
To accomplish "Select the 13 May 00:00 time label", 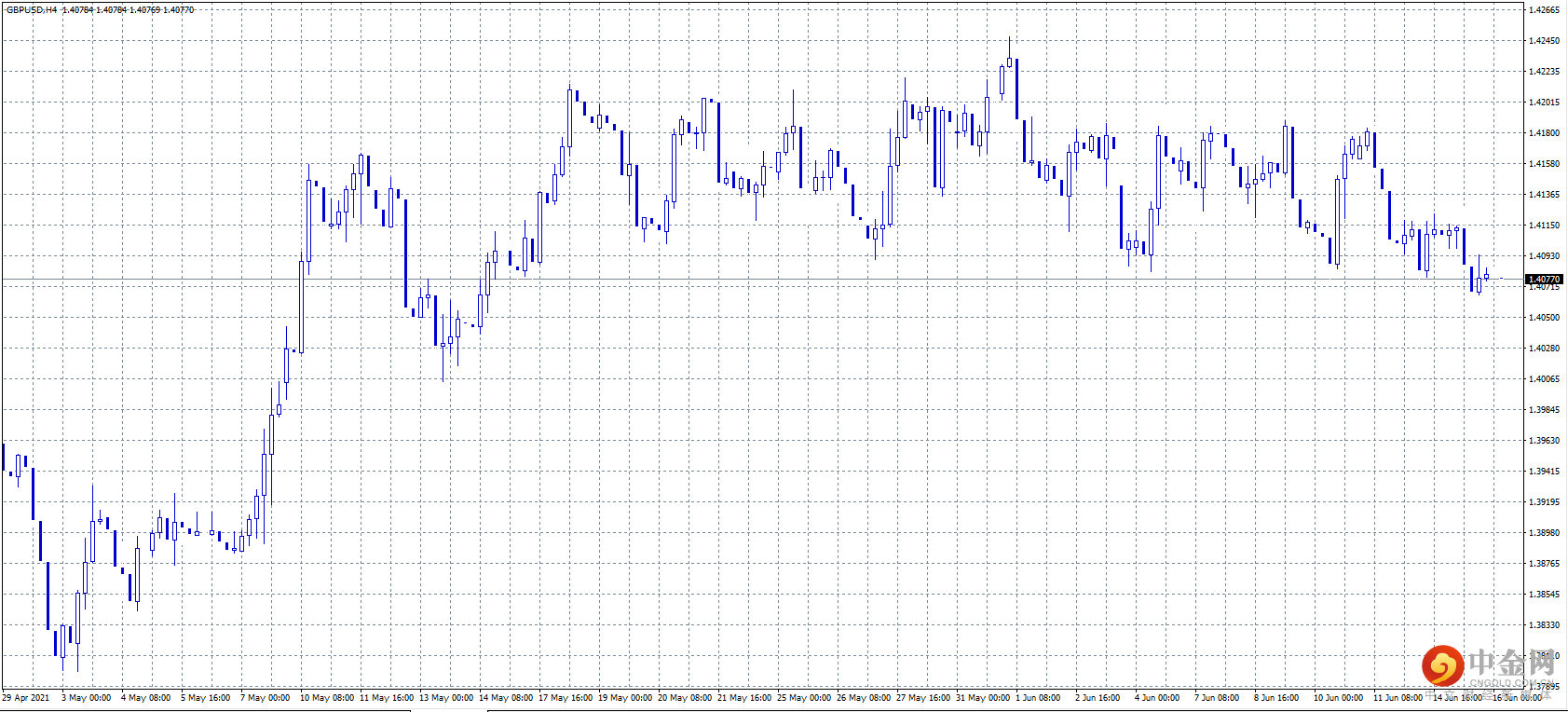I will (x=446, y=697).
